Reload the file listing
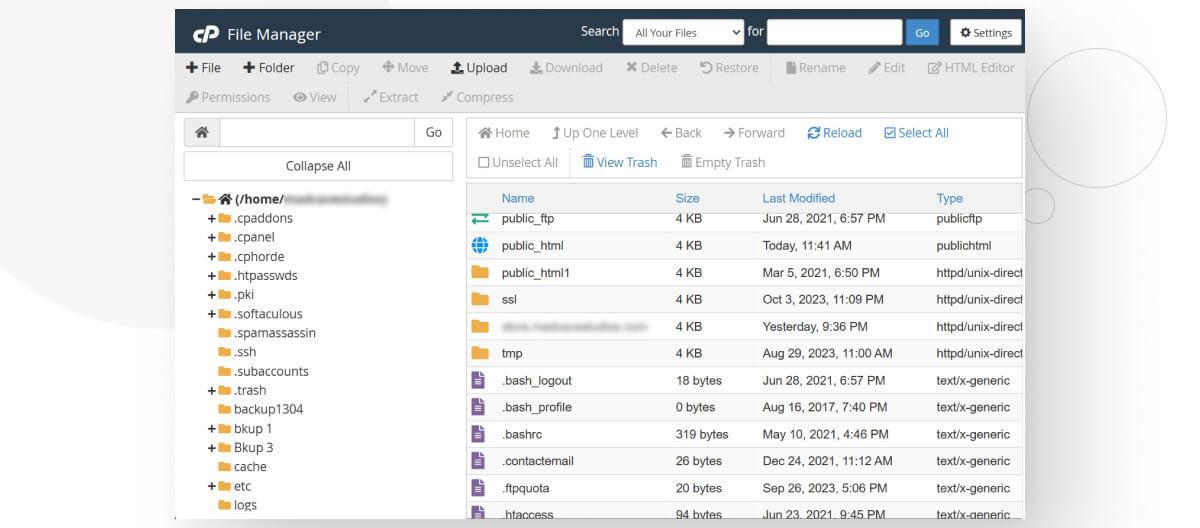The height and width of the screenshot is (528, 1200). click(834, 133)
